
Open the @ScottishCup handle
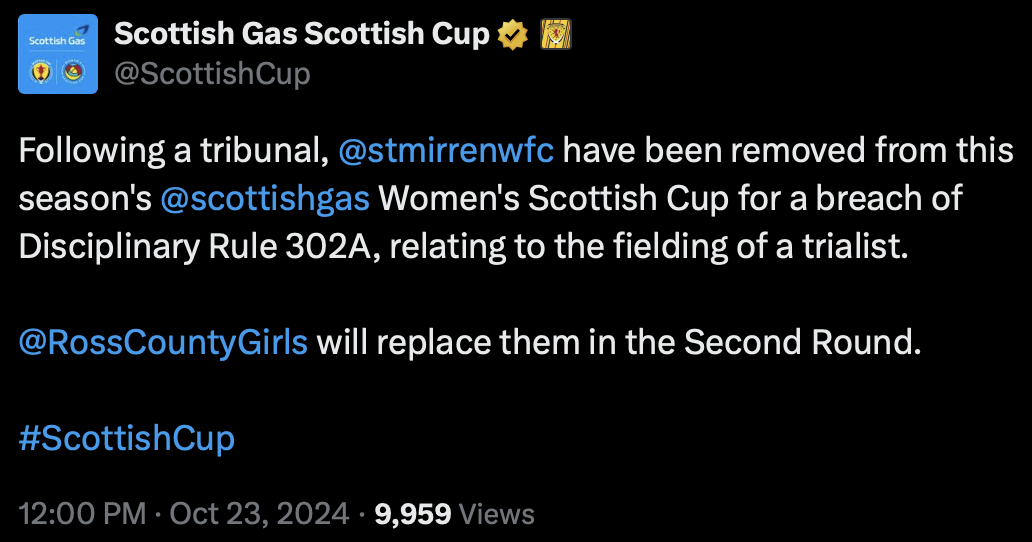[x=212, y=74]
